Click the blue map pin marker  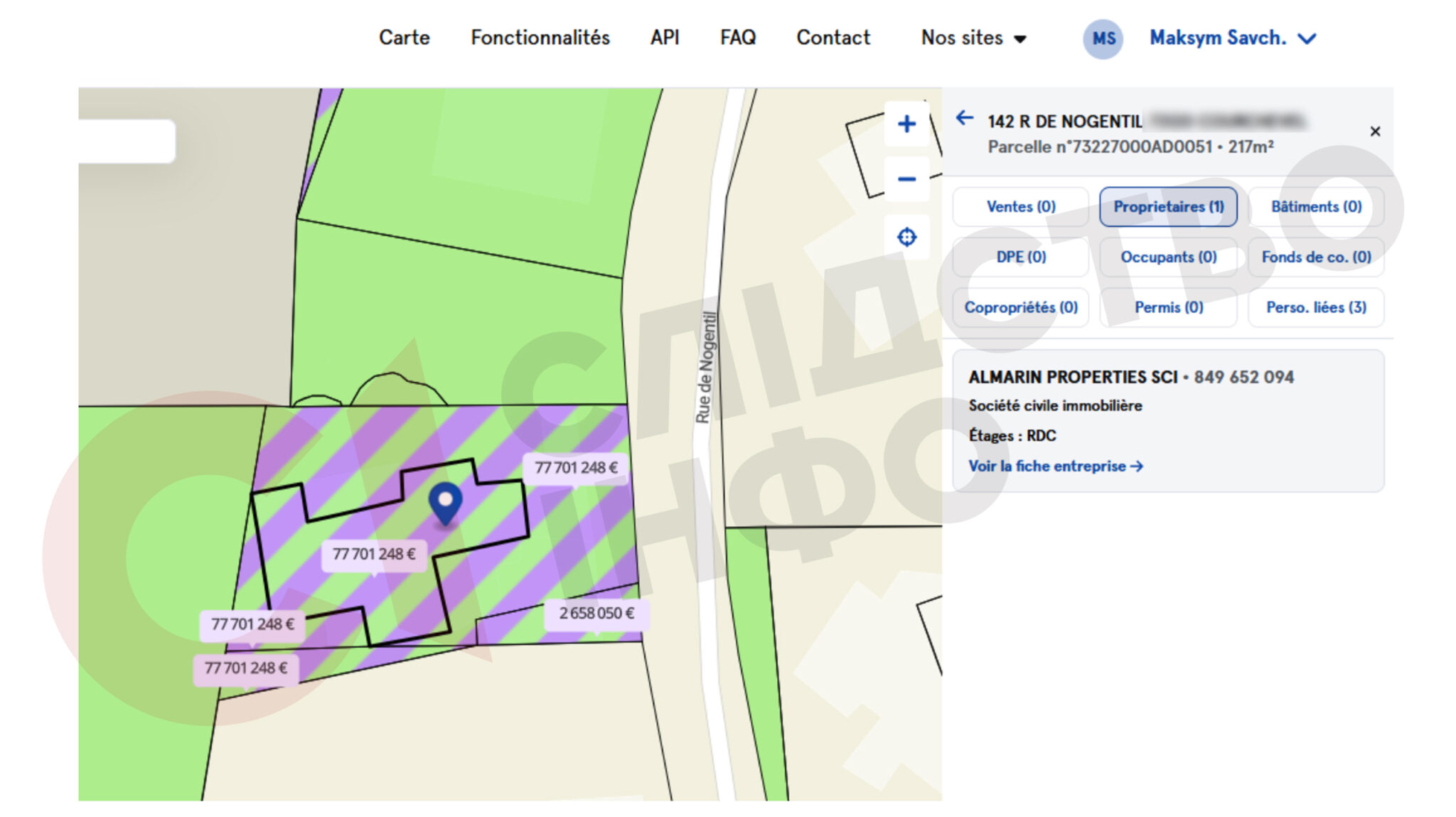click(x=445, y=503)
